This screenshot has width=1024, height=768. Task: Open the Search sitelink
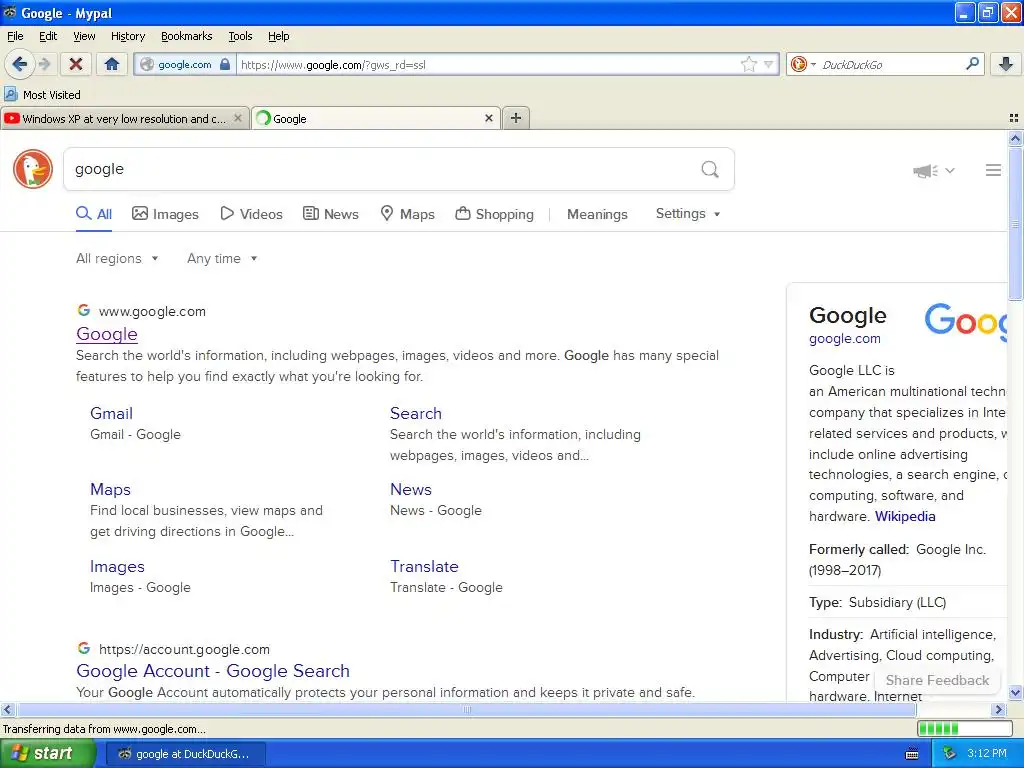[x=415, y=413]
